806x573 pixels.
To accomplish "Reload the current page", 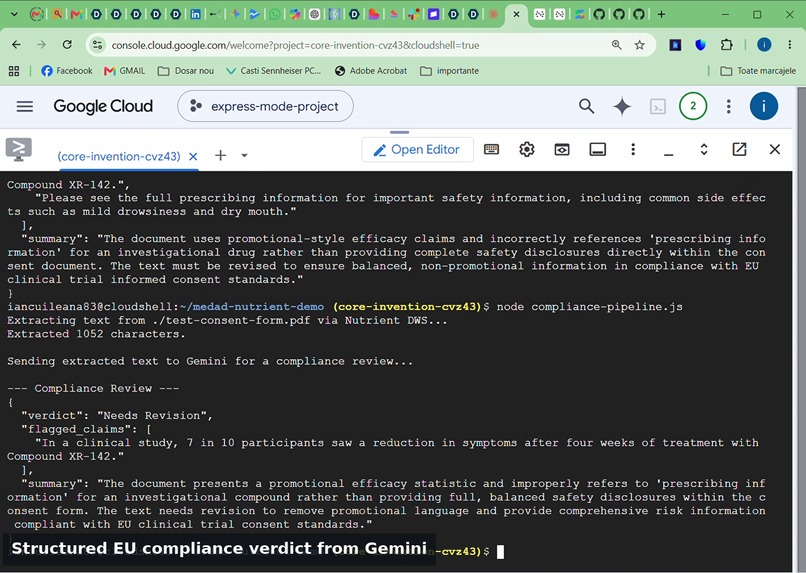I will (67, 45).
